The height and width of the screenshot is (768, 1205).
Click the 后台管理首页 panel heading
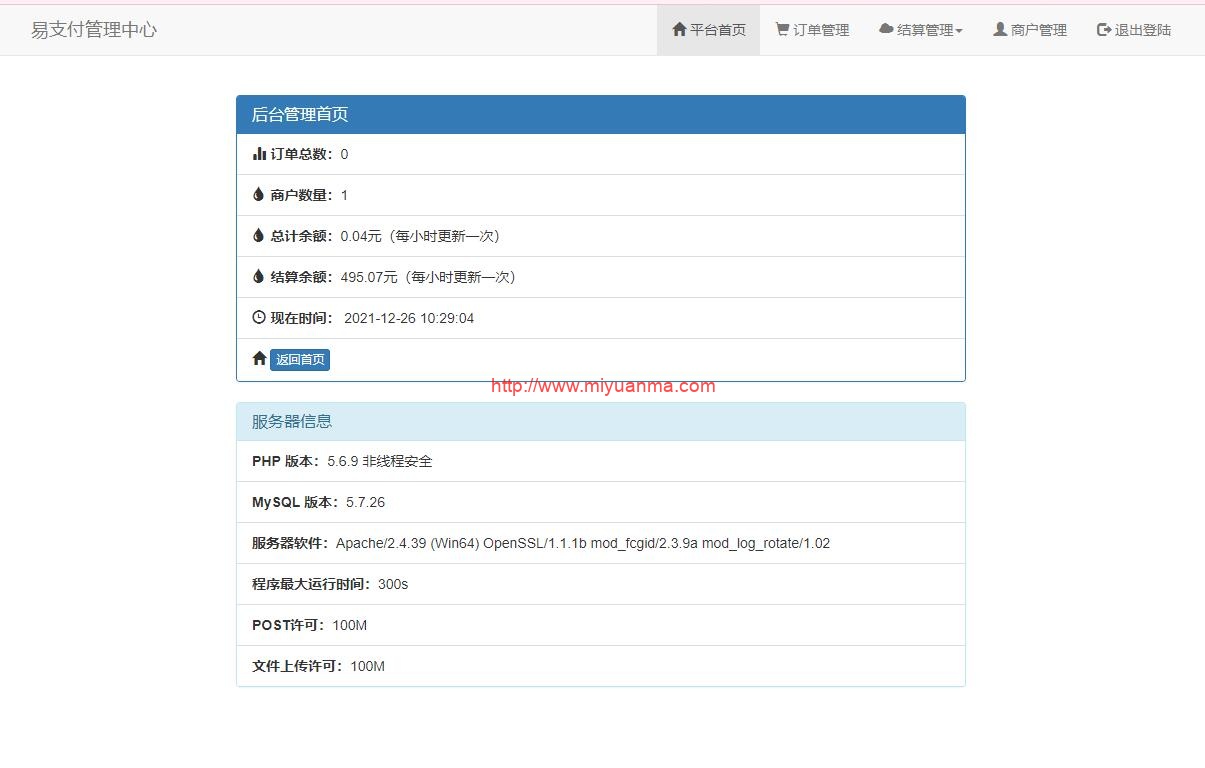601,115
